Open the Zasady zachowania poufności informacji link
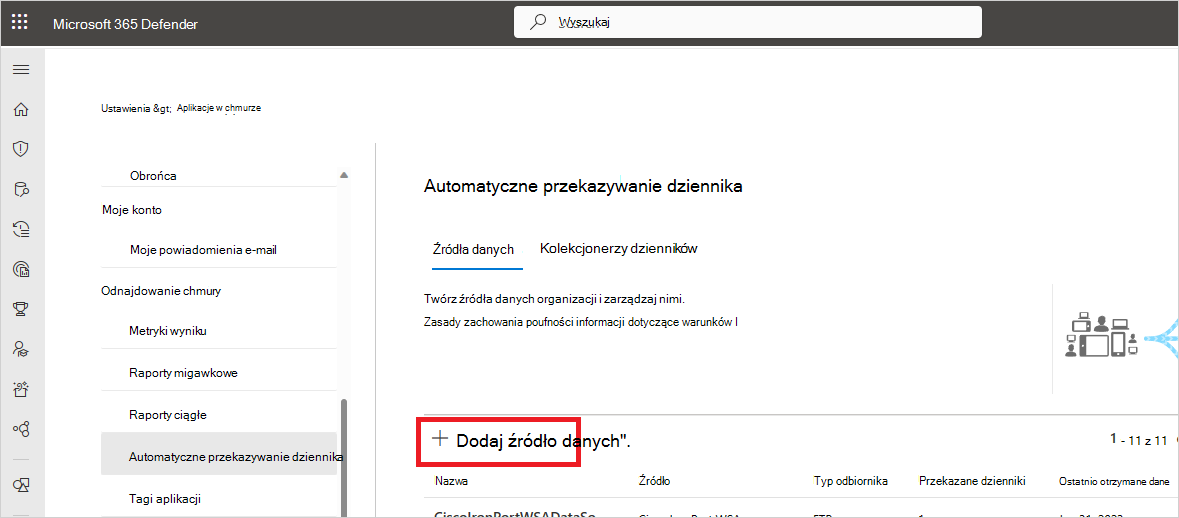 pos(581,322)
